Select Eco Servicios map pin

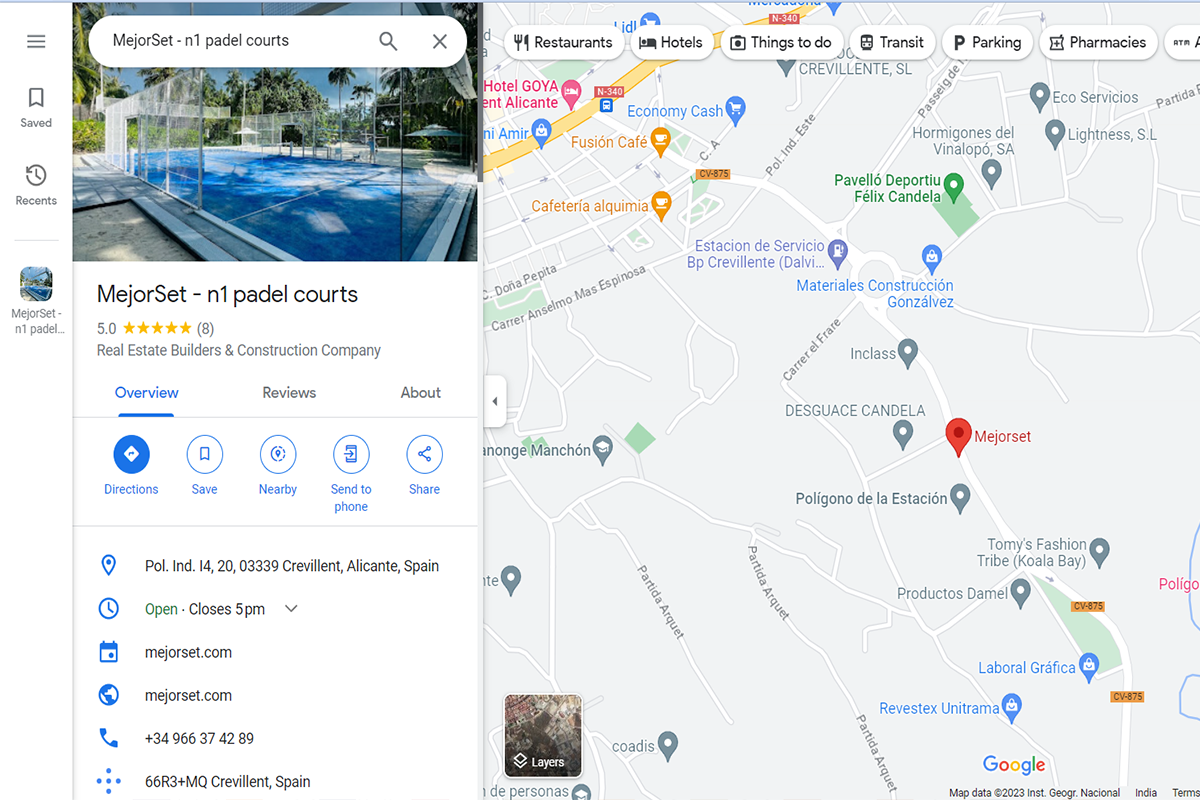[1039, 97]
